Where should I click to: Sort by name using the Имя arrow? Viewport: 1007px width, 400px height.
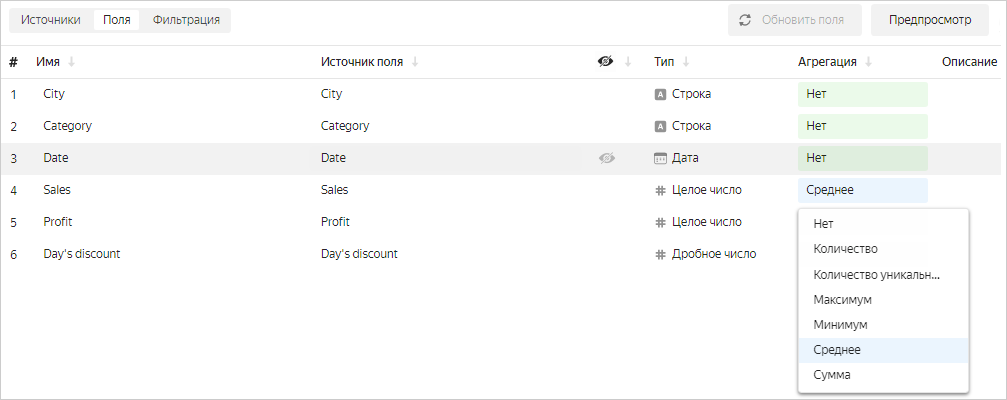point(71,62)
